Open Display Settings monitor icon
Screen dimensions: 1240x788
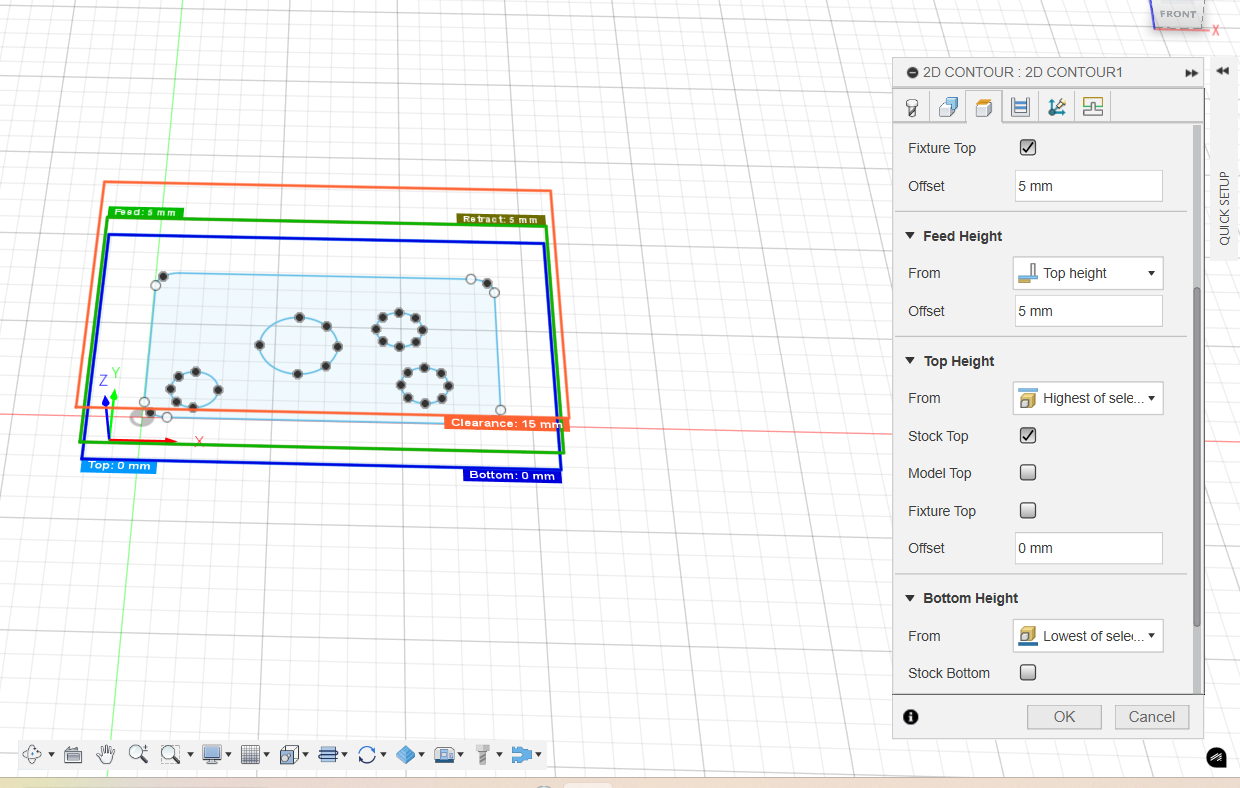coord(211,755)
